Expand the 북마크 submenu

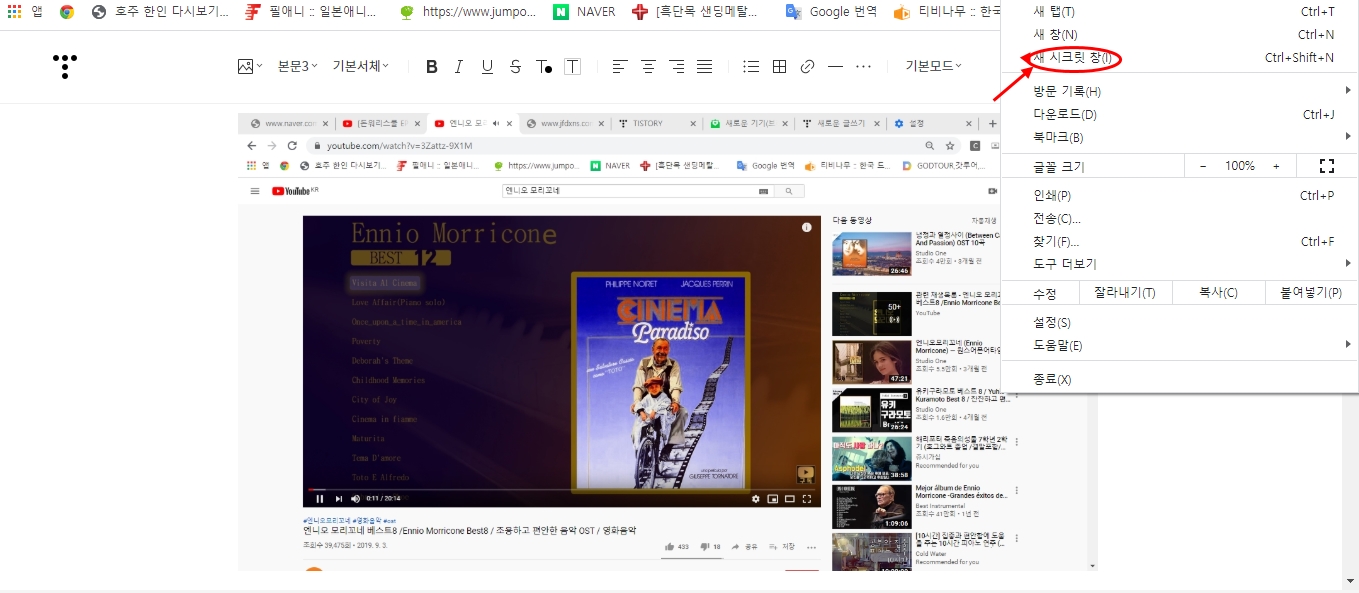click(1179, 137)
